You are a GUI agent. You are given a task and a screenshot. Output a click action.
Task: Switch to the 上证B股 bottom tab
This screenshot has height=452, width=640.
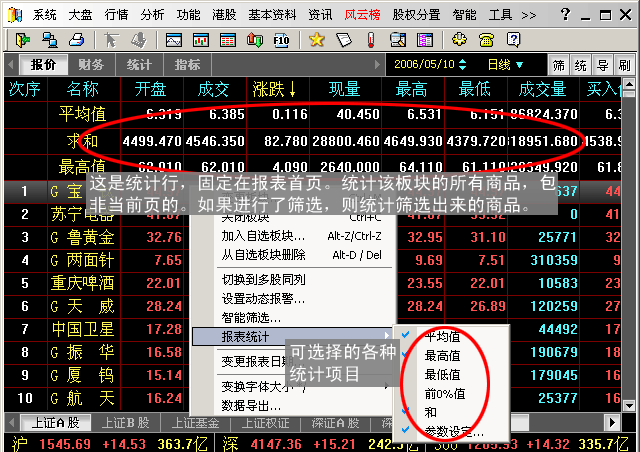pyautogui.click(x=126, y=423)
